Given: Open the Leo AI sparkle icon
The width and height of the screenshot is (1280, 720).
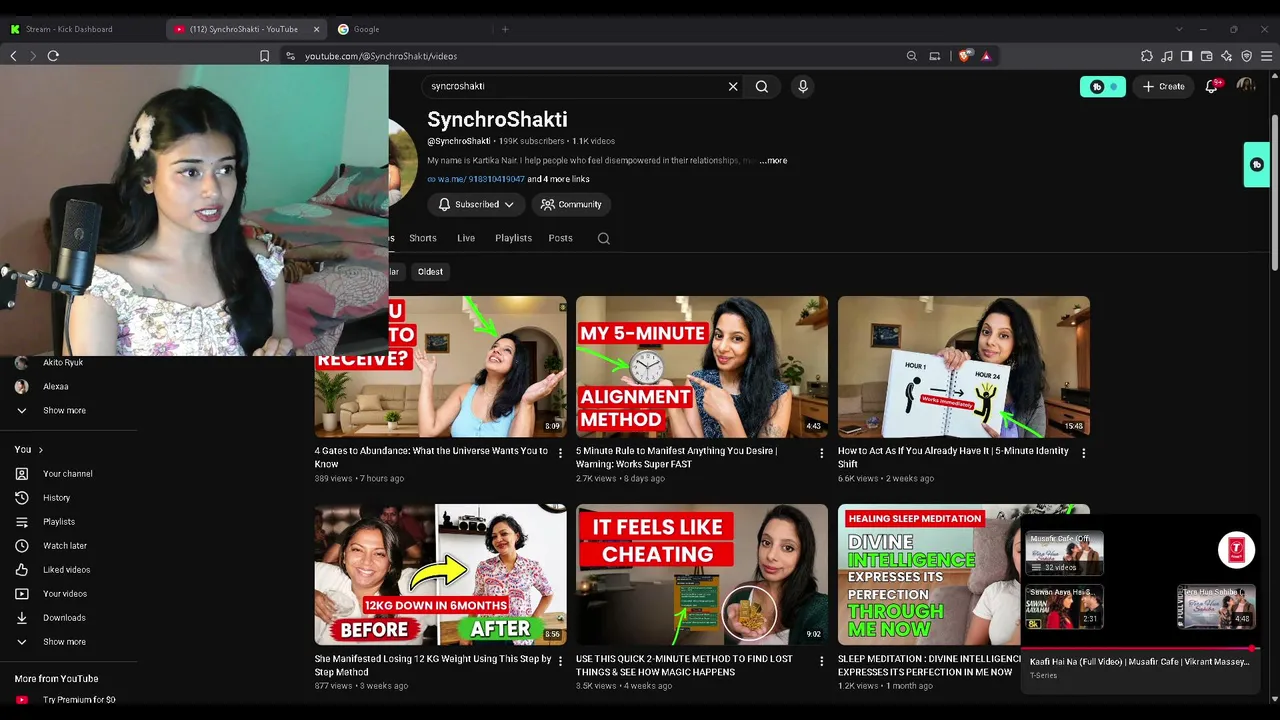Looking at the screenshot, I should click(1226, 56).
